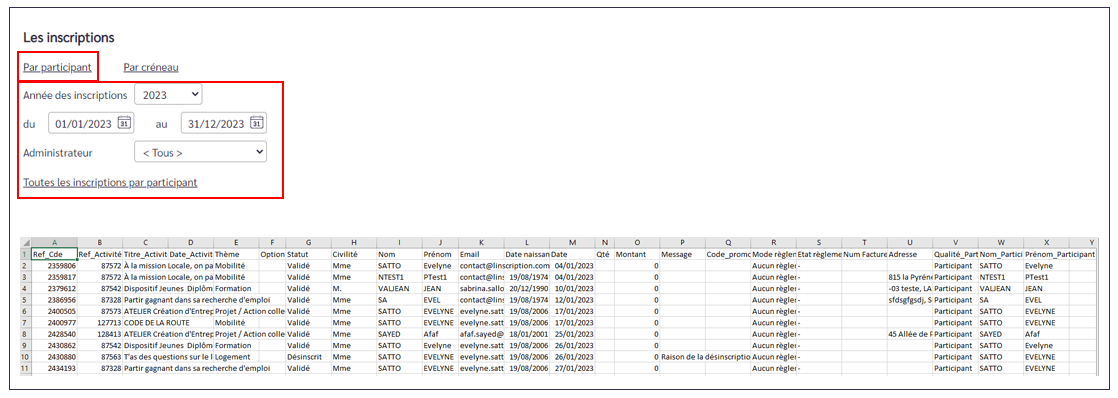Click the Num Facture header cell
The width and height of the screenshot is (1118, 398).
click(864, 255)
